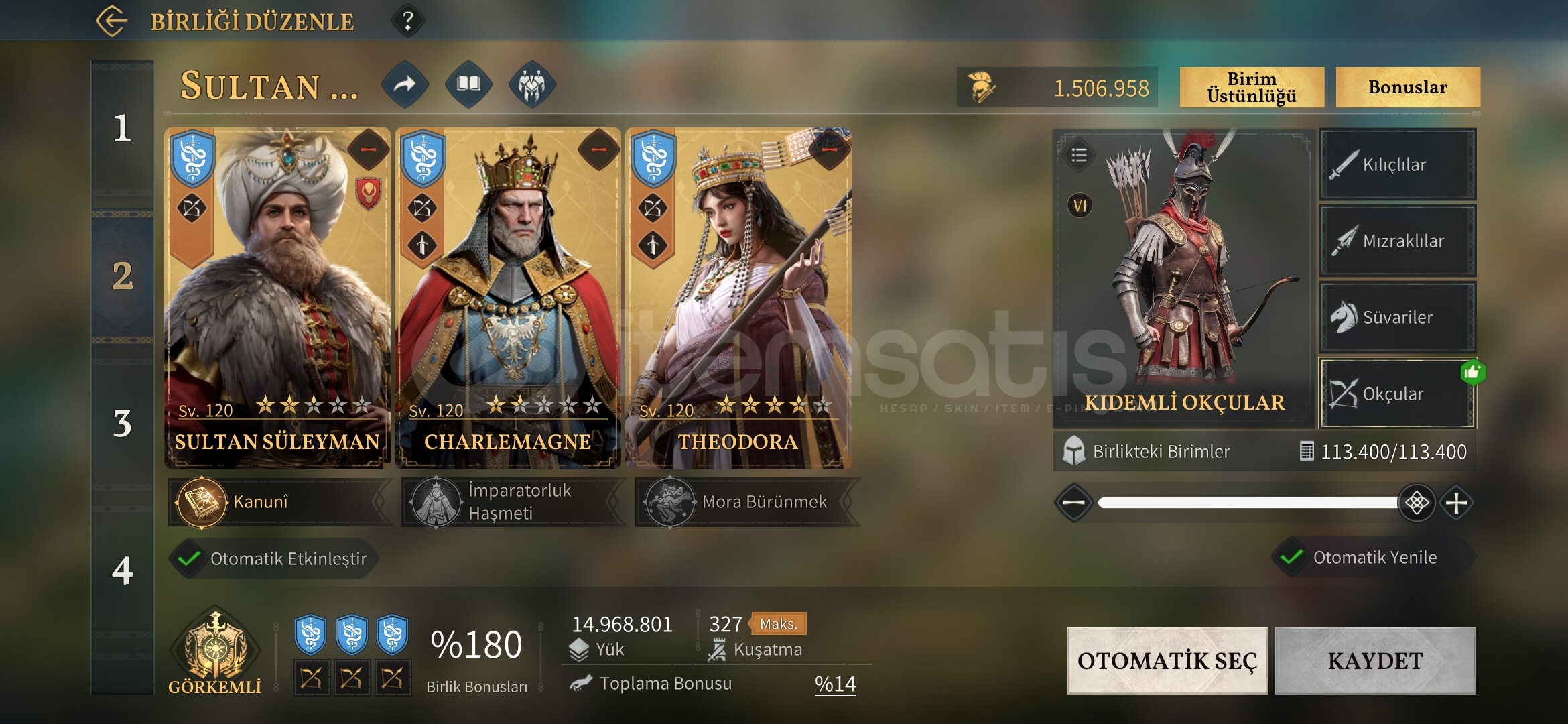Open the help question mark icon

[x=407, y=21]
